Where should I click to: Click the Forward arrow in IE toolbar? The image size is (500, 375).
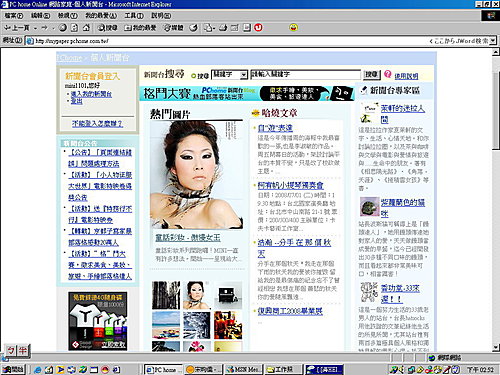point(45,28)
